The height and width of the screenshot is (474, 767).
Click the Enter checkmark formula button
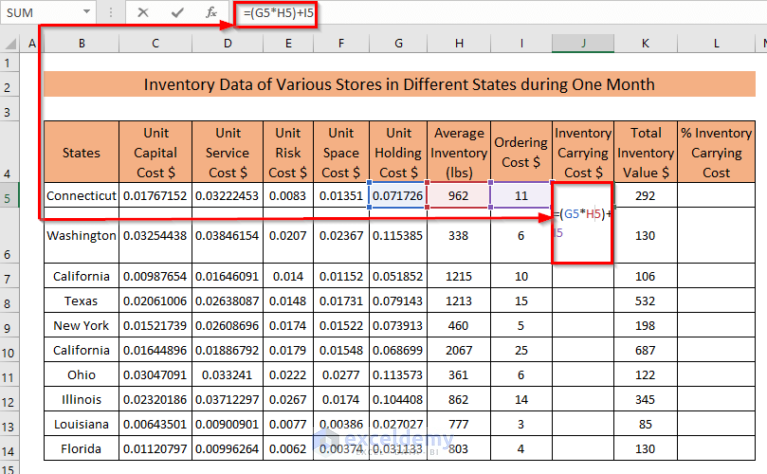point(177,13)
